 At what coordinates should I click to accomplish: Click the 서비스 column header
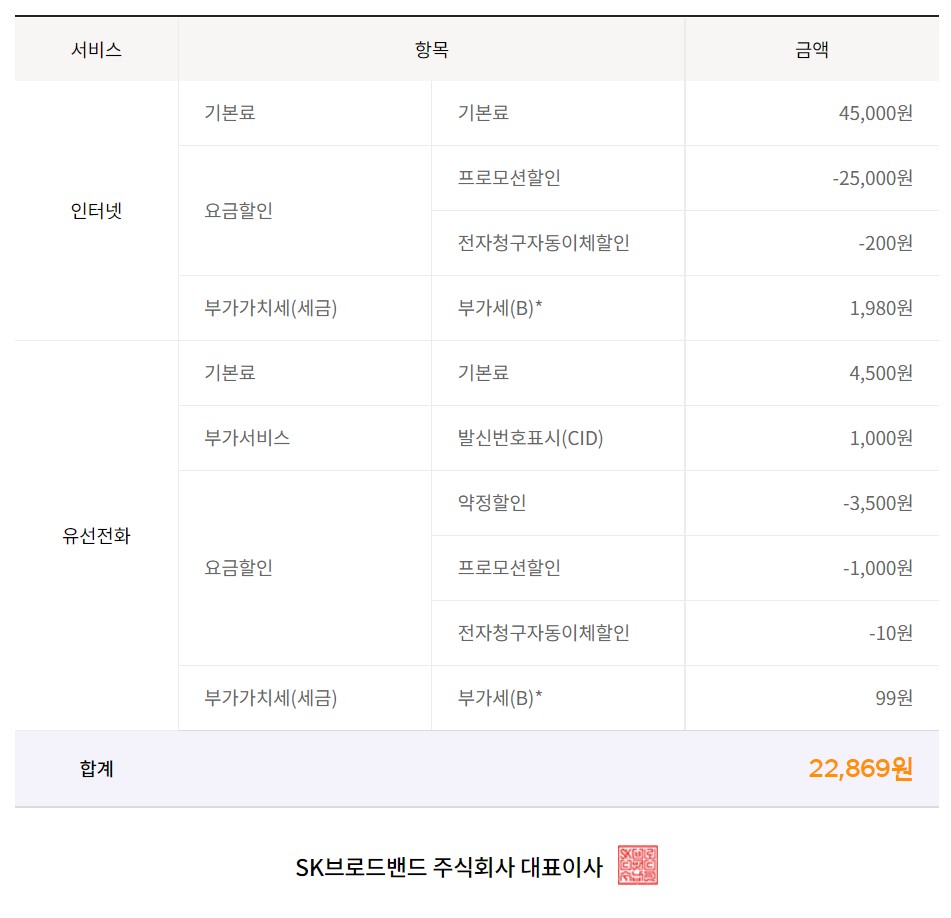click(96, 49)
